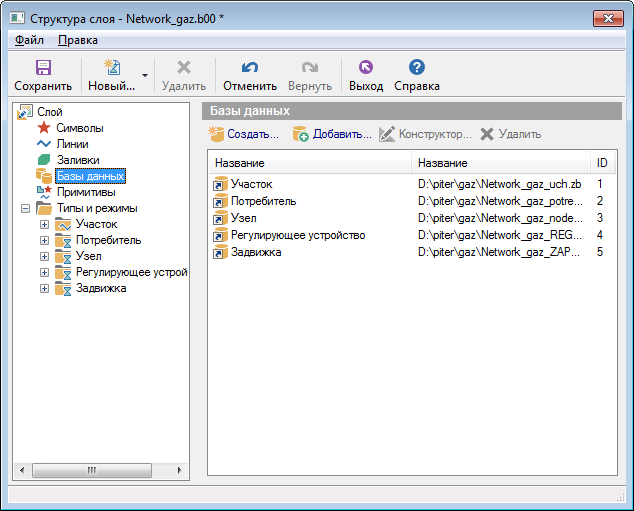
Task: Select the Потребитель database row
Action: pos(263,201)
